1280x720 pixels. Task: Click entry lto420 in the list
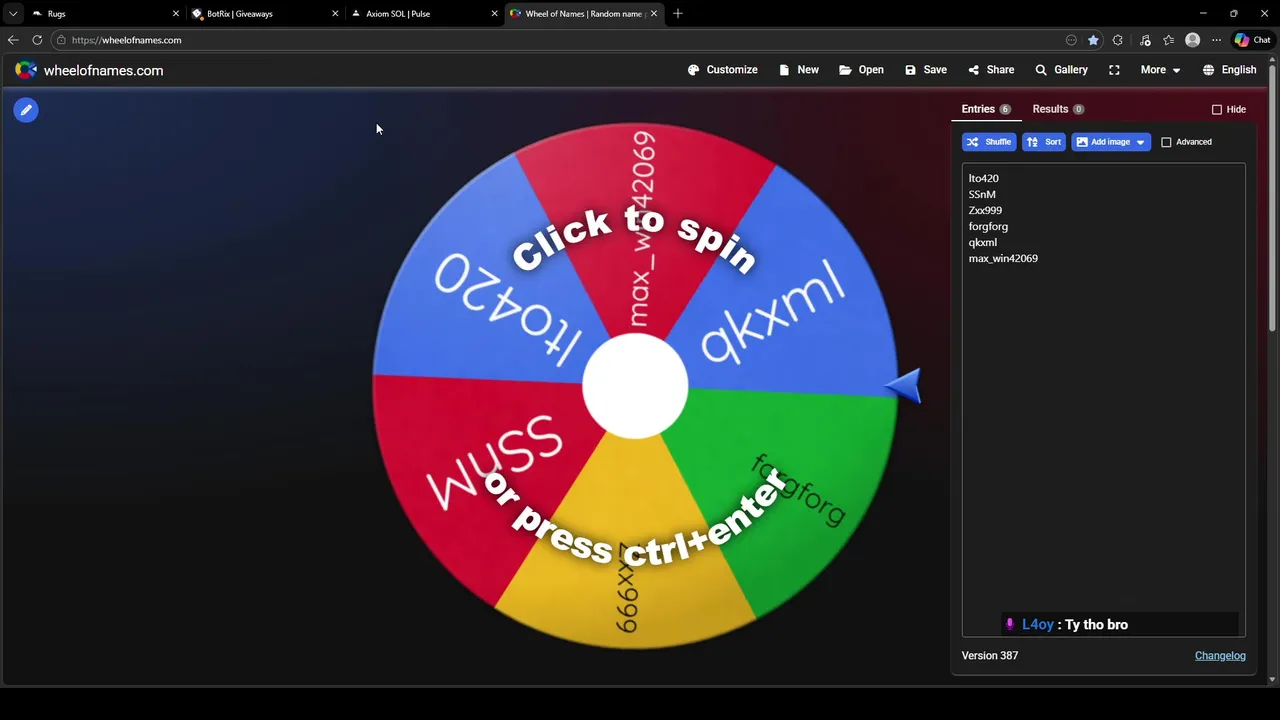983,178
